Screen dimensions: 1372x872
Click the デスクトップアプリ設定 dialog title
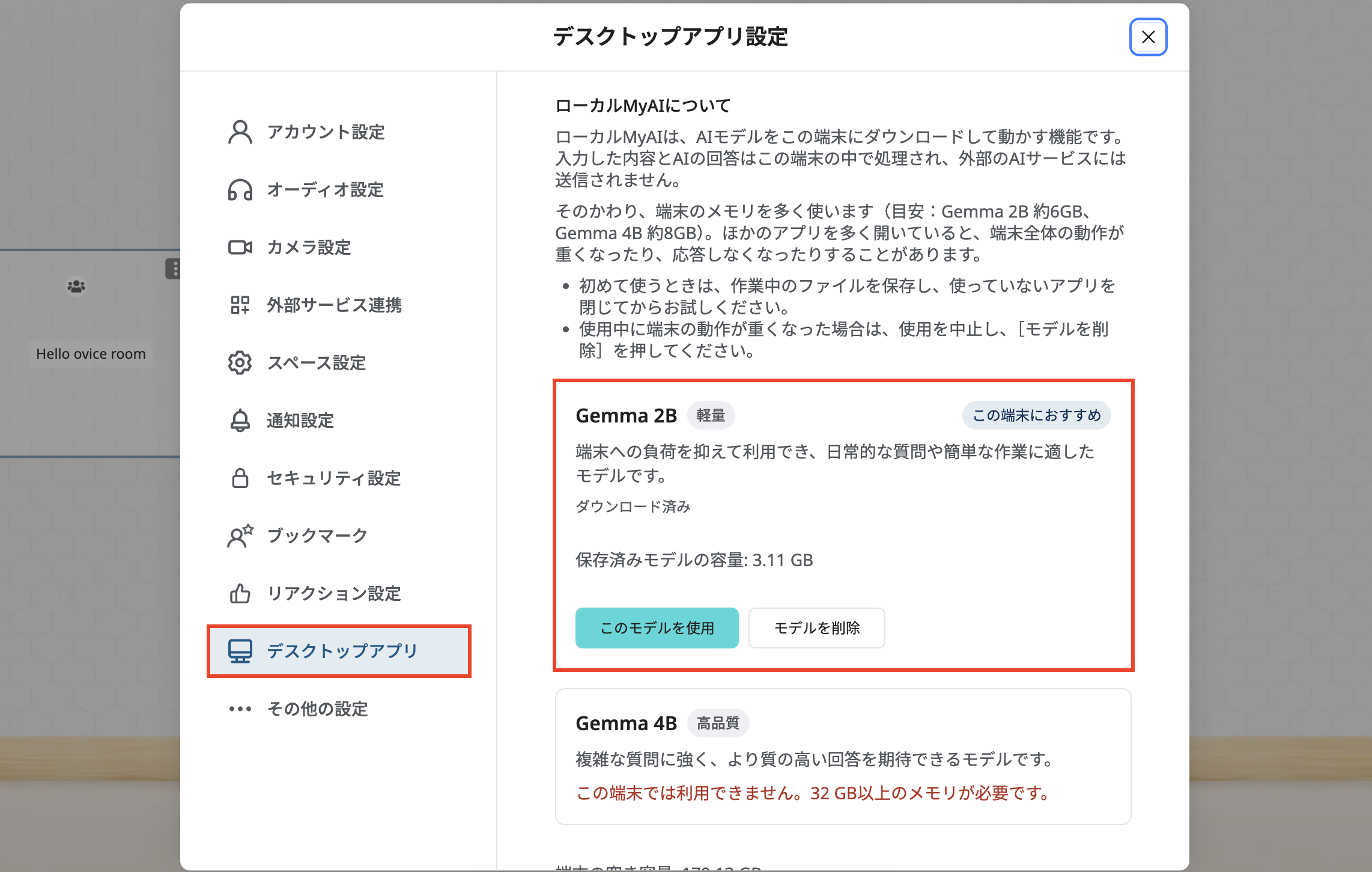pyautogui.click(x=670, y=37)
